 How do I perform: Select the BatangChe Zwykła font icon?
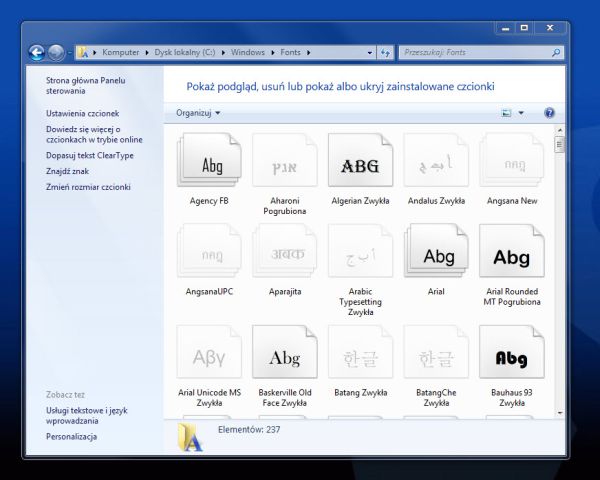click(x=436, y=352)
